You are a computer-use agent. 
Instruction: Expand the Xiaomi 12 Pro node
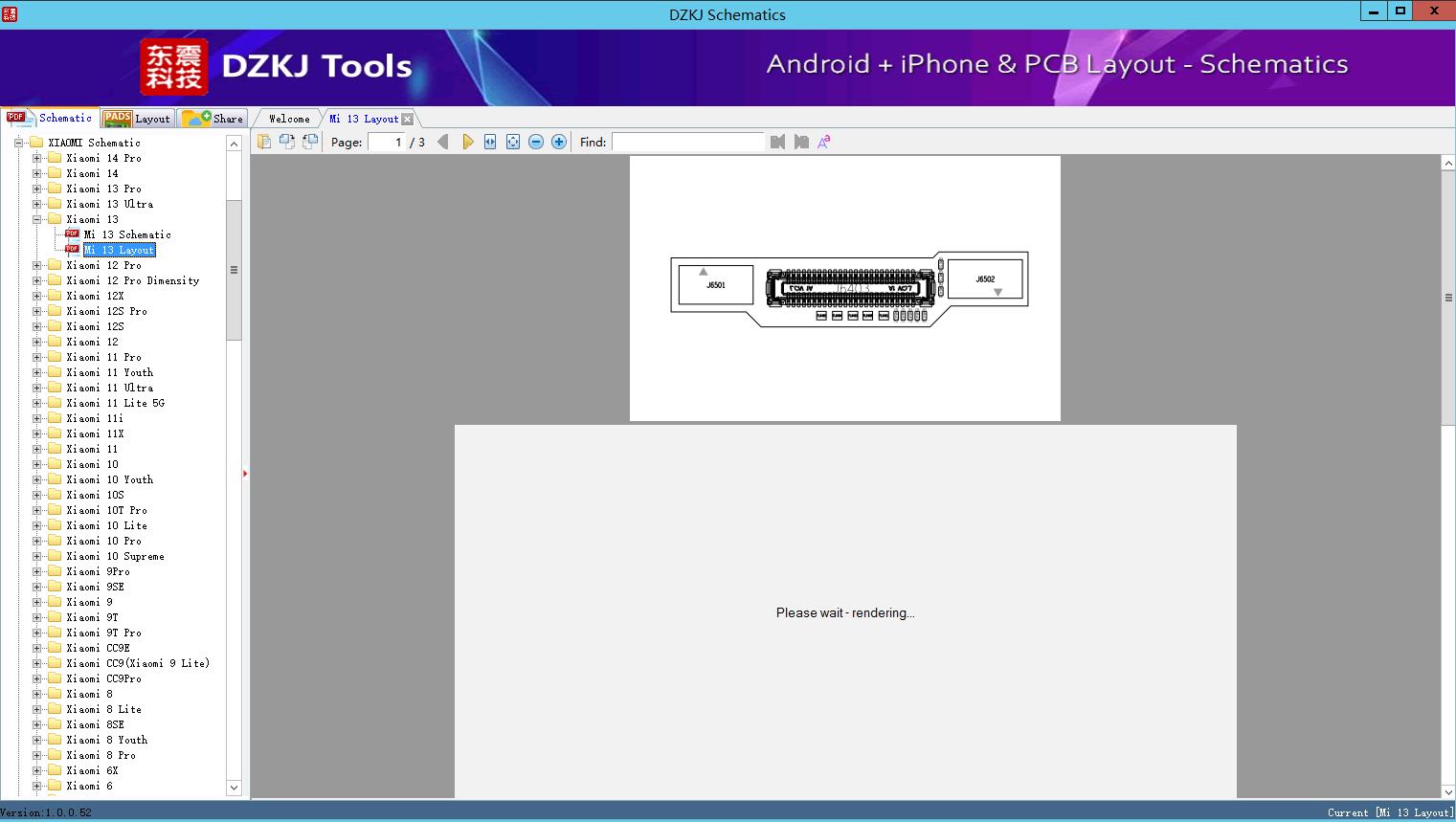point(36,265)
